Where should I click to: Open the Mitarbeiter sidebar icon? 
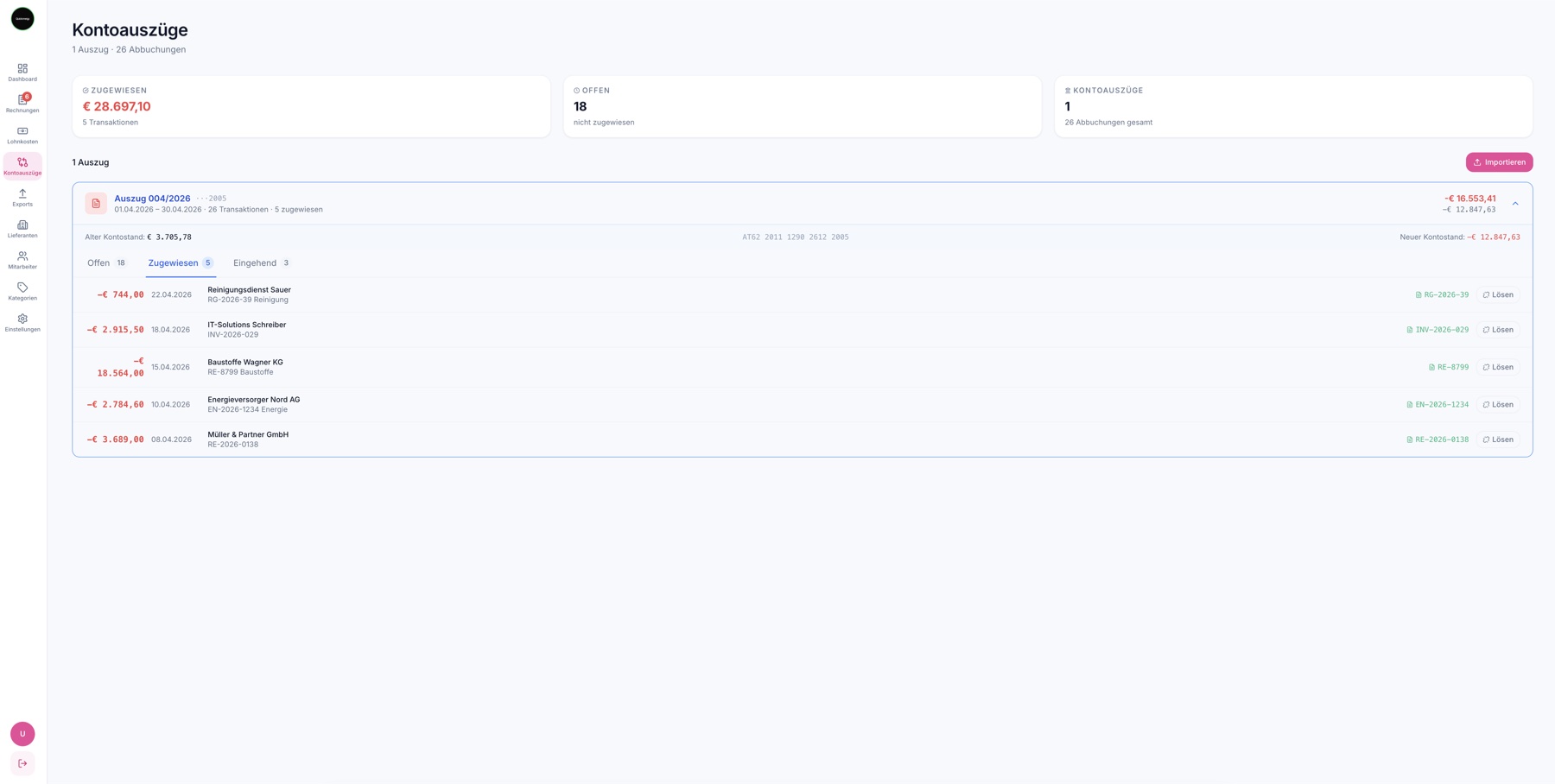coord(22,260)
